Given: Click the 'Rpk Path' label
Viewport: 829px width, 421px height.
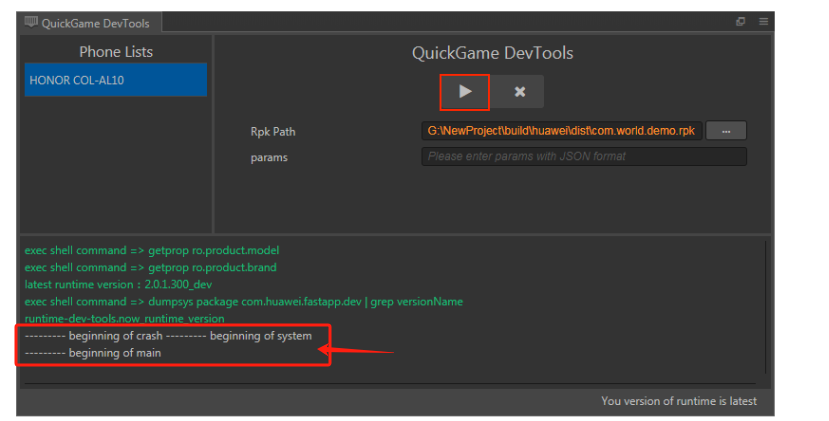Looking at the screenshot, I should (273, 132).
